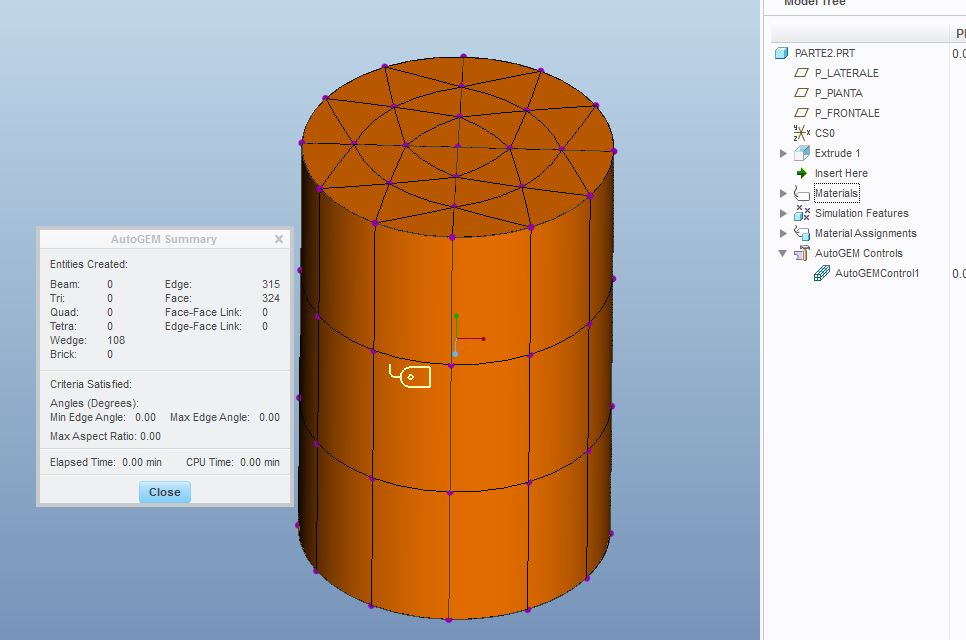Click the Edge count value 315
Screen dimensions: 966x640
(x=270, y=284)
